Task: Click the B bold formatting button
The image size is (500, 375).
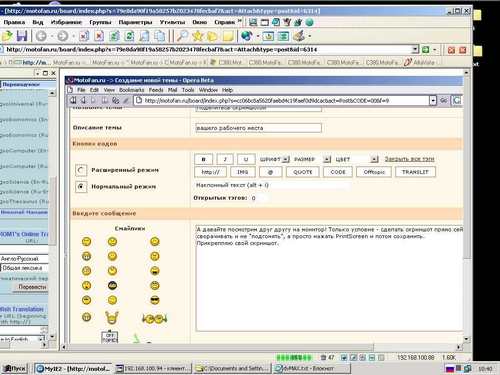Action: 204,159
